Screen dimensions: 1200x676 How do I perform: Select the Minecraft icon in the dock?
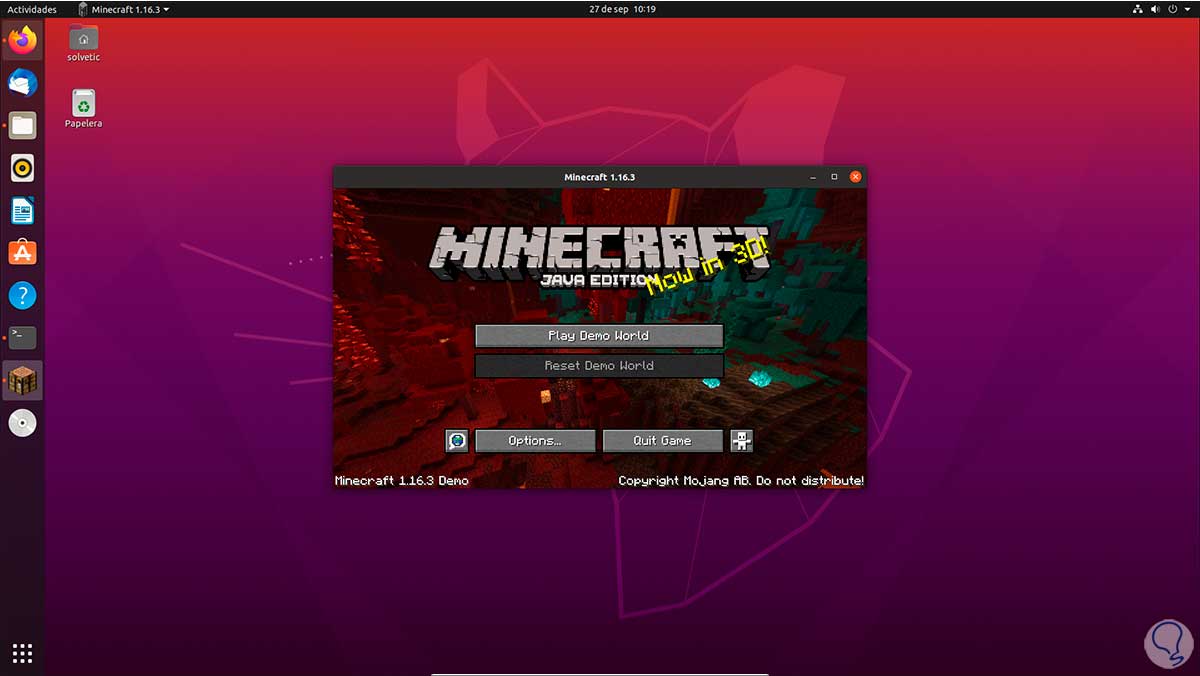(22, 380)
